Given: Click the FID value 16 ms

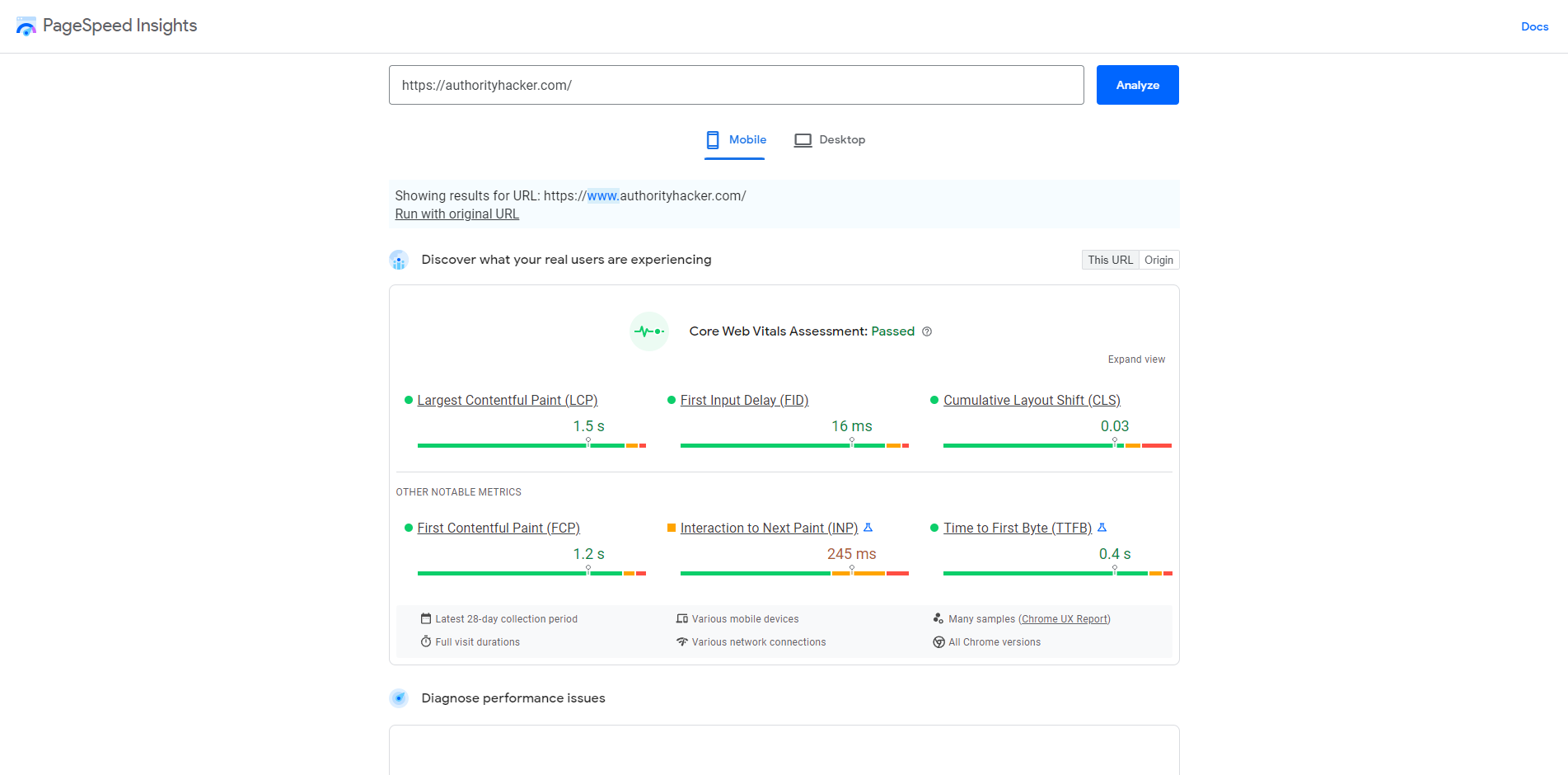Looking at the screenshot, I should (851, 426).
